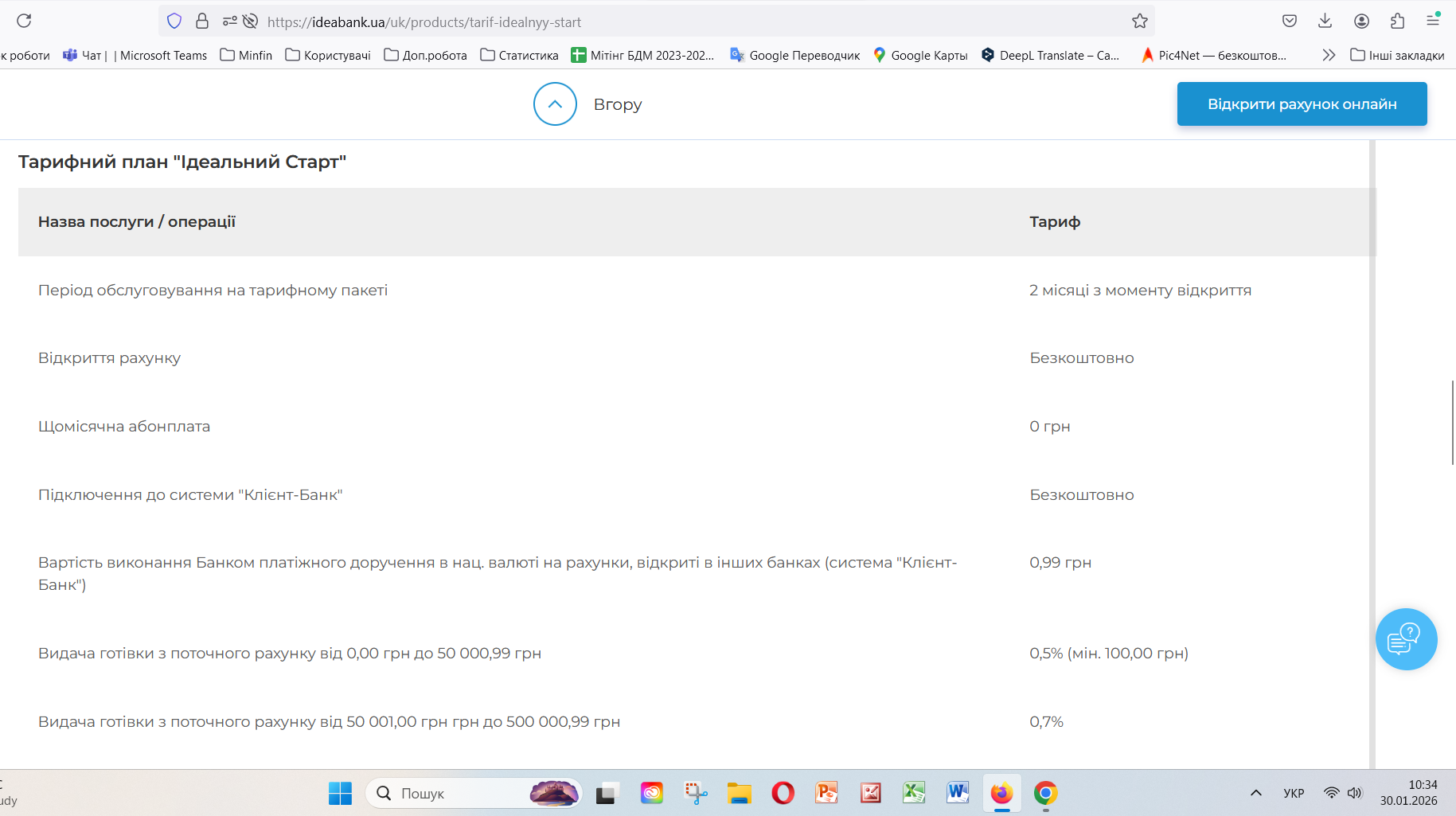Open the Windows Start menu

point(340,794)
